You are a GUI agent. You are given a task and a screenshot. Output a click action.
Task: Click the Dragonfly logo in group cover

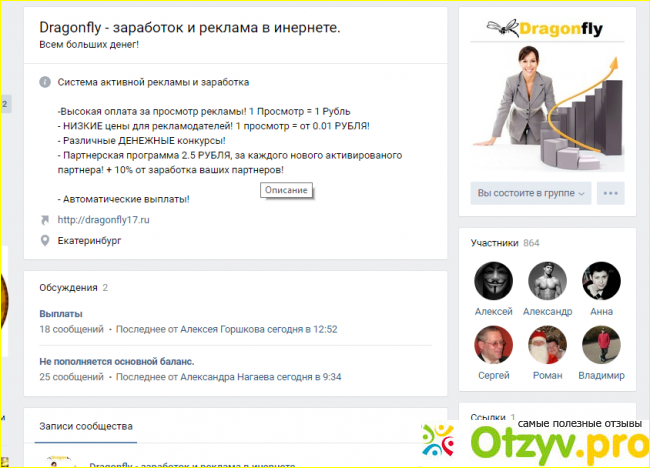[x=545, y=28]
